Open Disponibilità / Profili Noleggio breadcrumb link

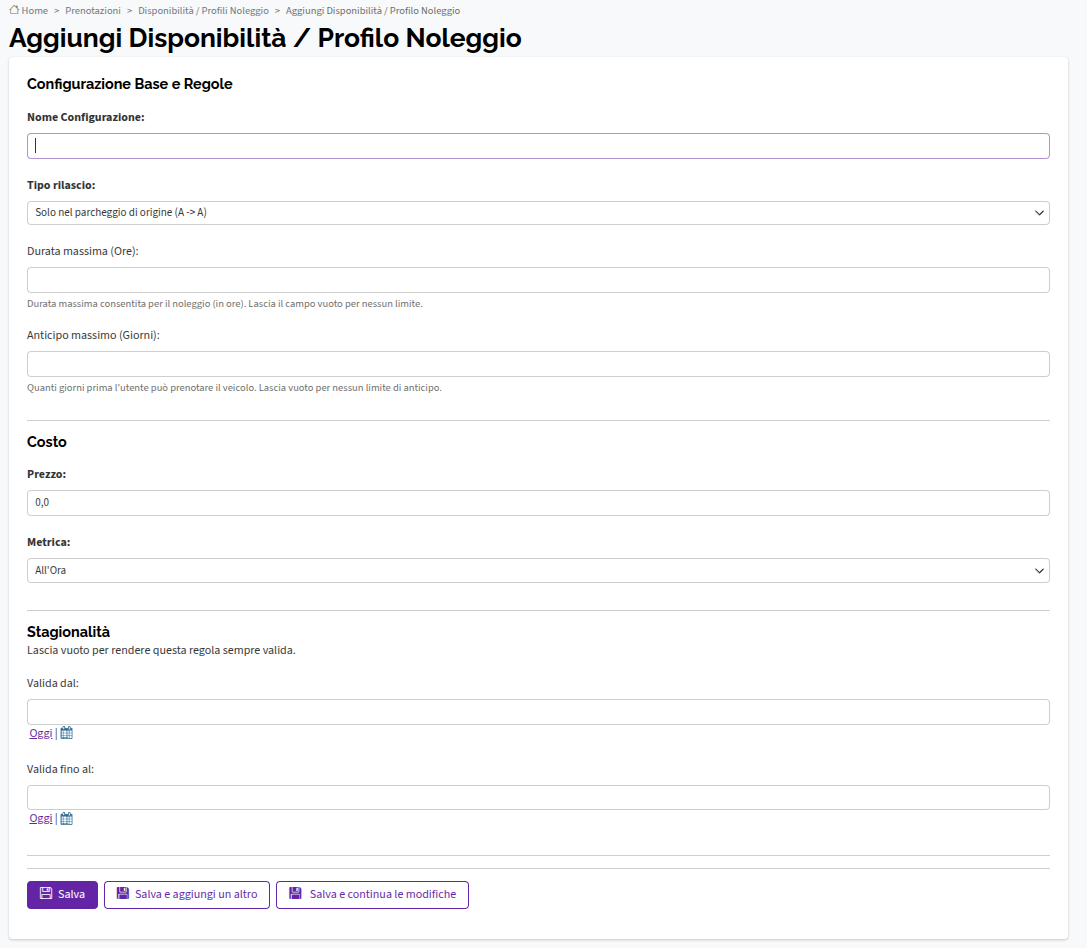click(203, 10)
